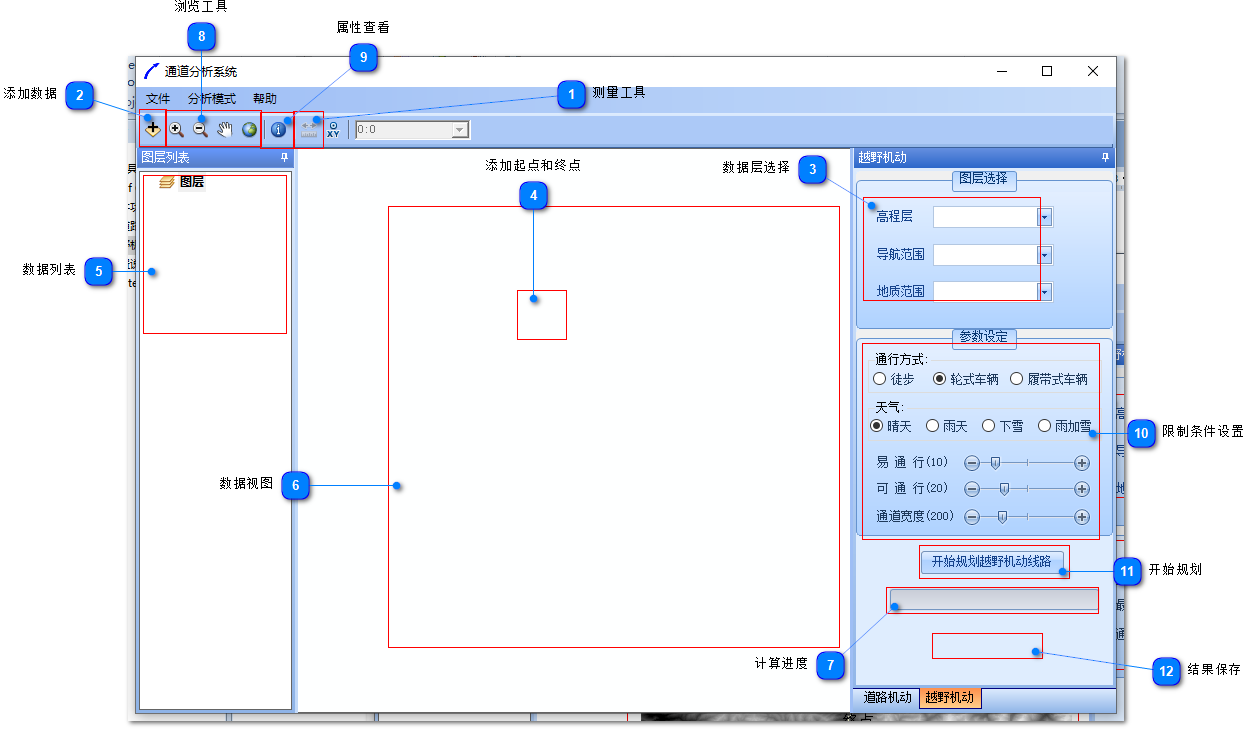Screen dimensions: 1247x731
Task: Expand the 导航范围 dropdown list
Action: coord(1045,255)
